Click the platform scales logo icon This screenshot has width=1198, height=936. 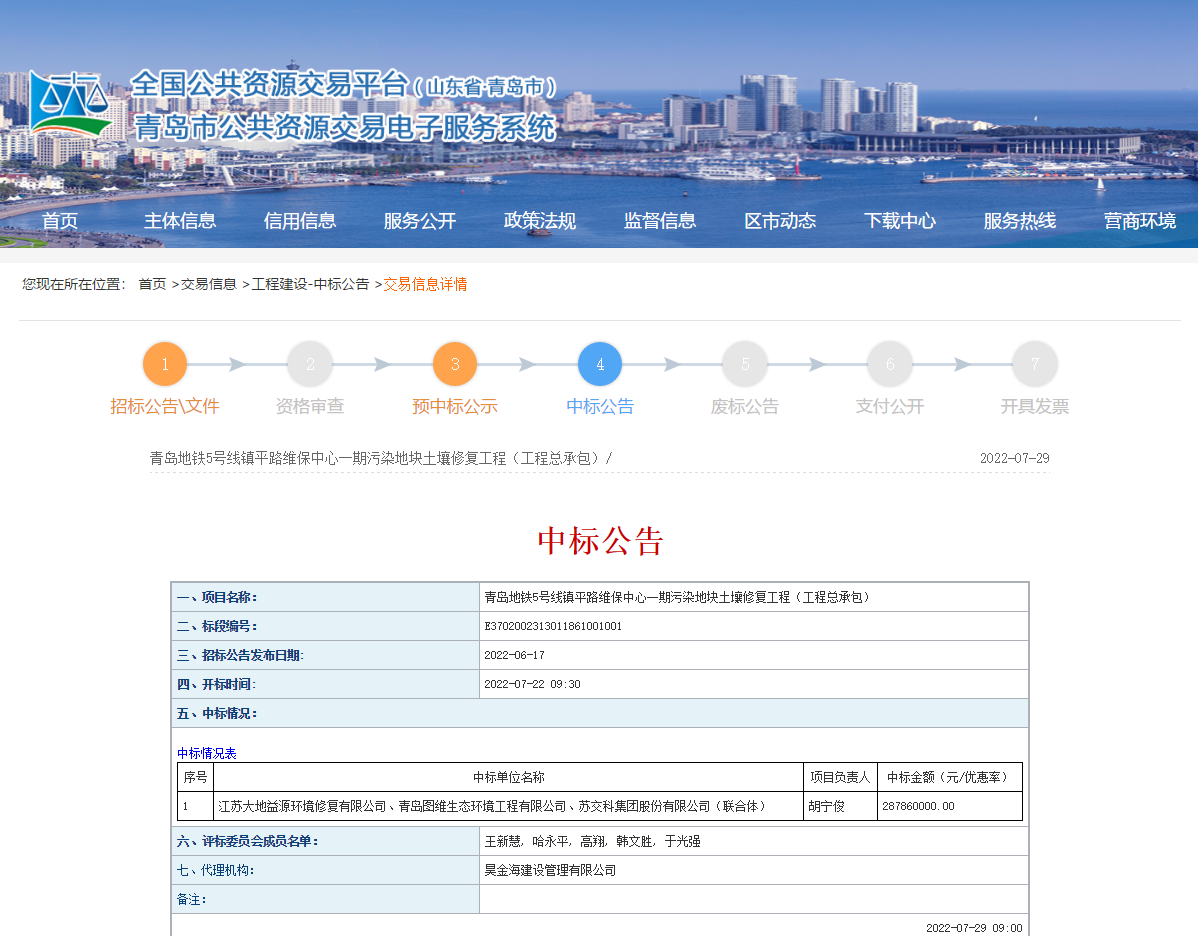69,105
